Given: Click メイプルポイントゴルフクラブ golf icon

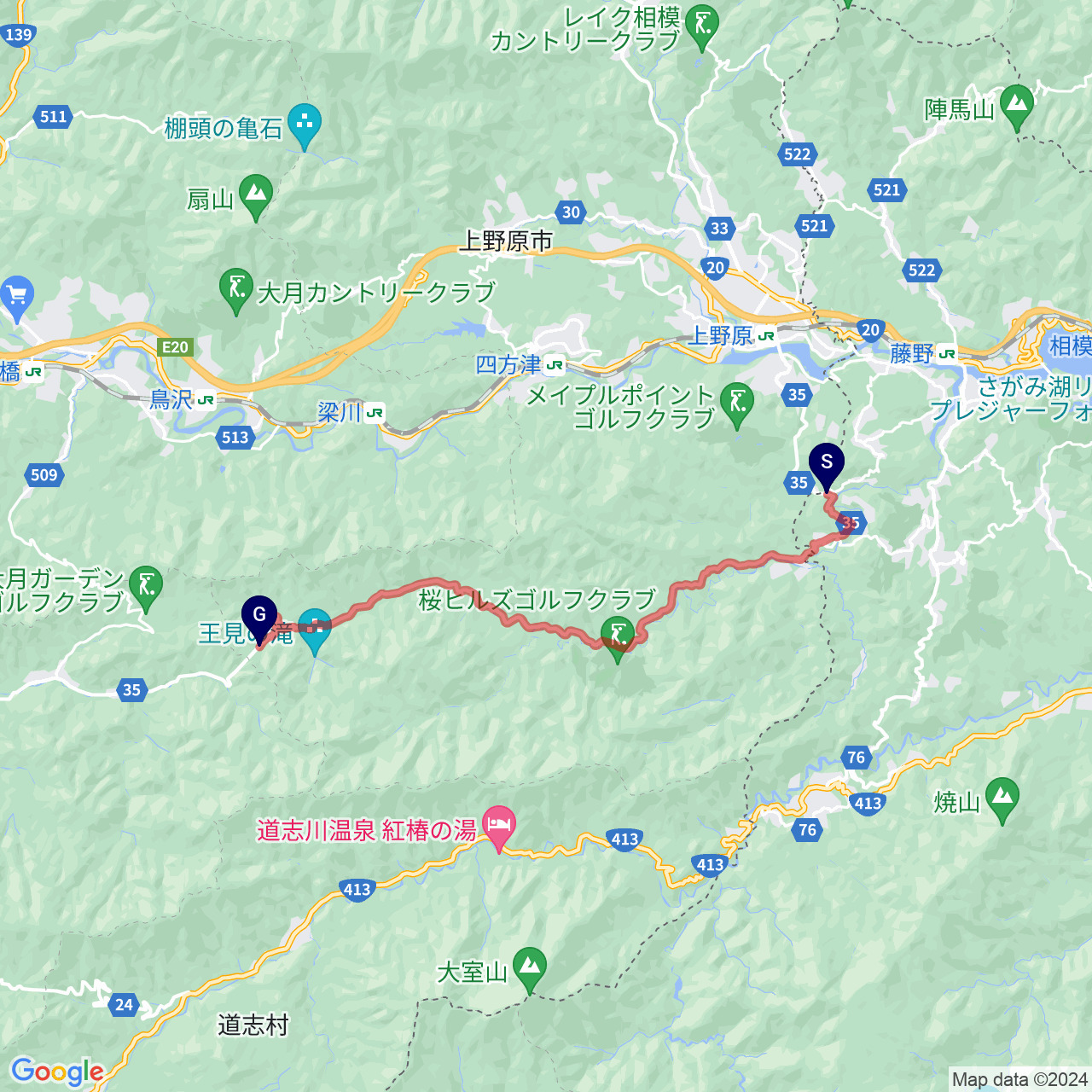Looking at the screenshot, I should [x=737, y=406].
